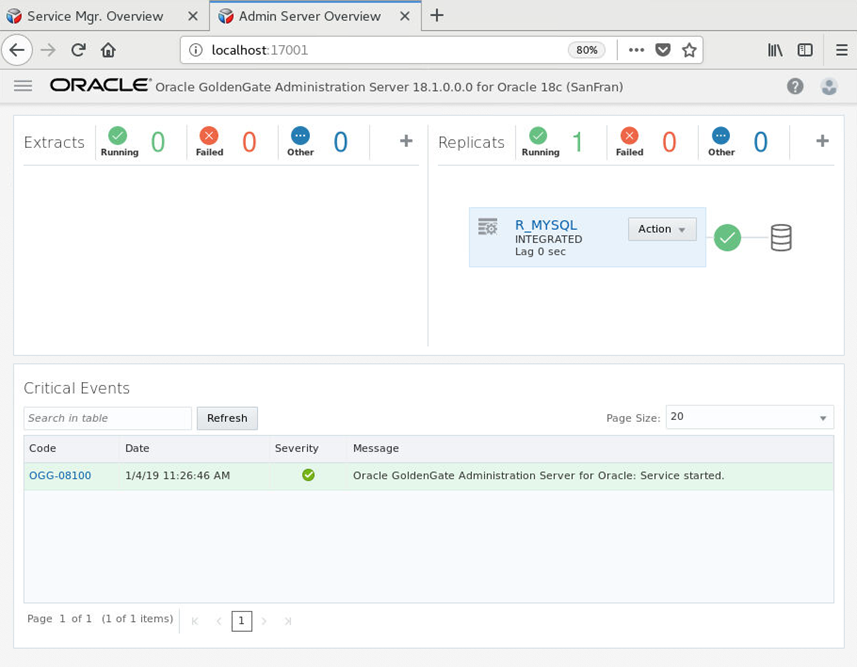Click the Refresh button in Critical Events
860x667 pixels.
[x=227, y=418]
